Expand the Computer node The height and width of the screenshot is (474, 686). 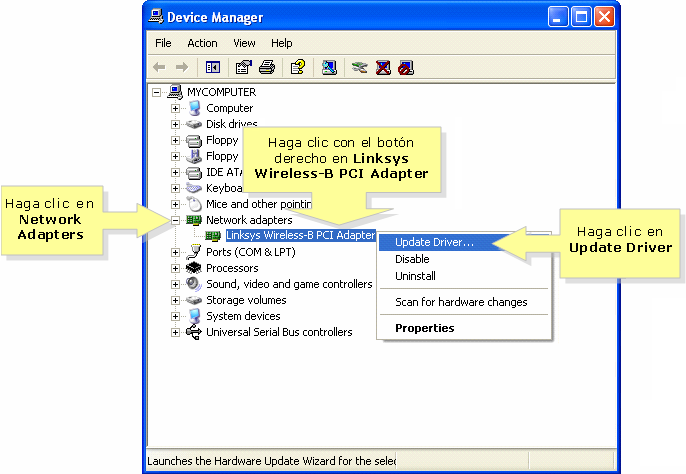175,109
